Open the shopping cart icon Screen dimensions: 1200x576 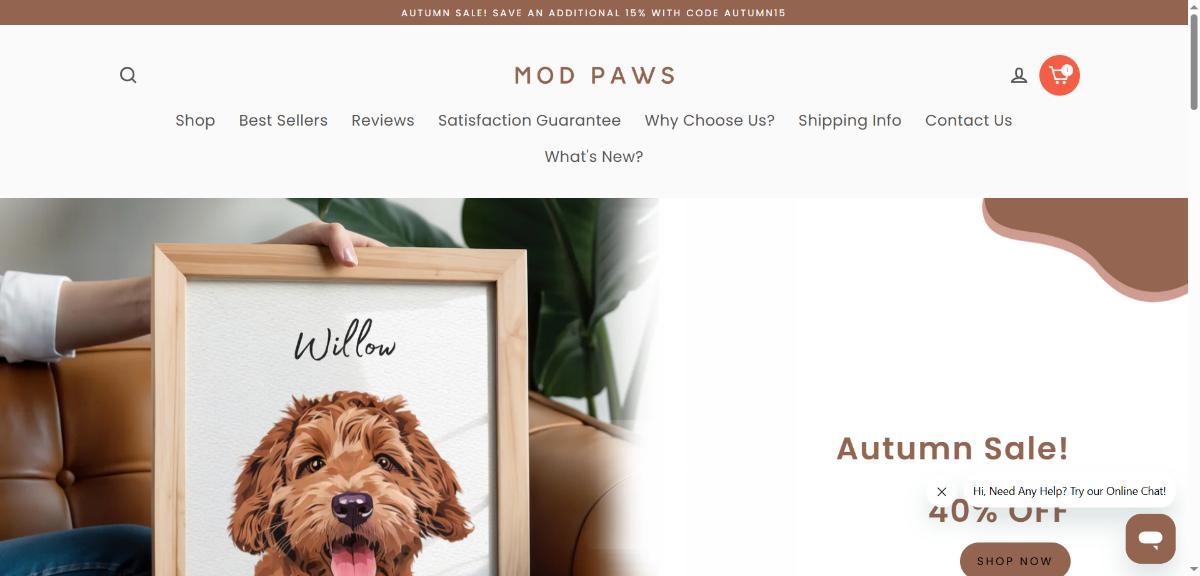1059,75
